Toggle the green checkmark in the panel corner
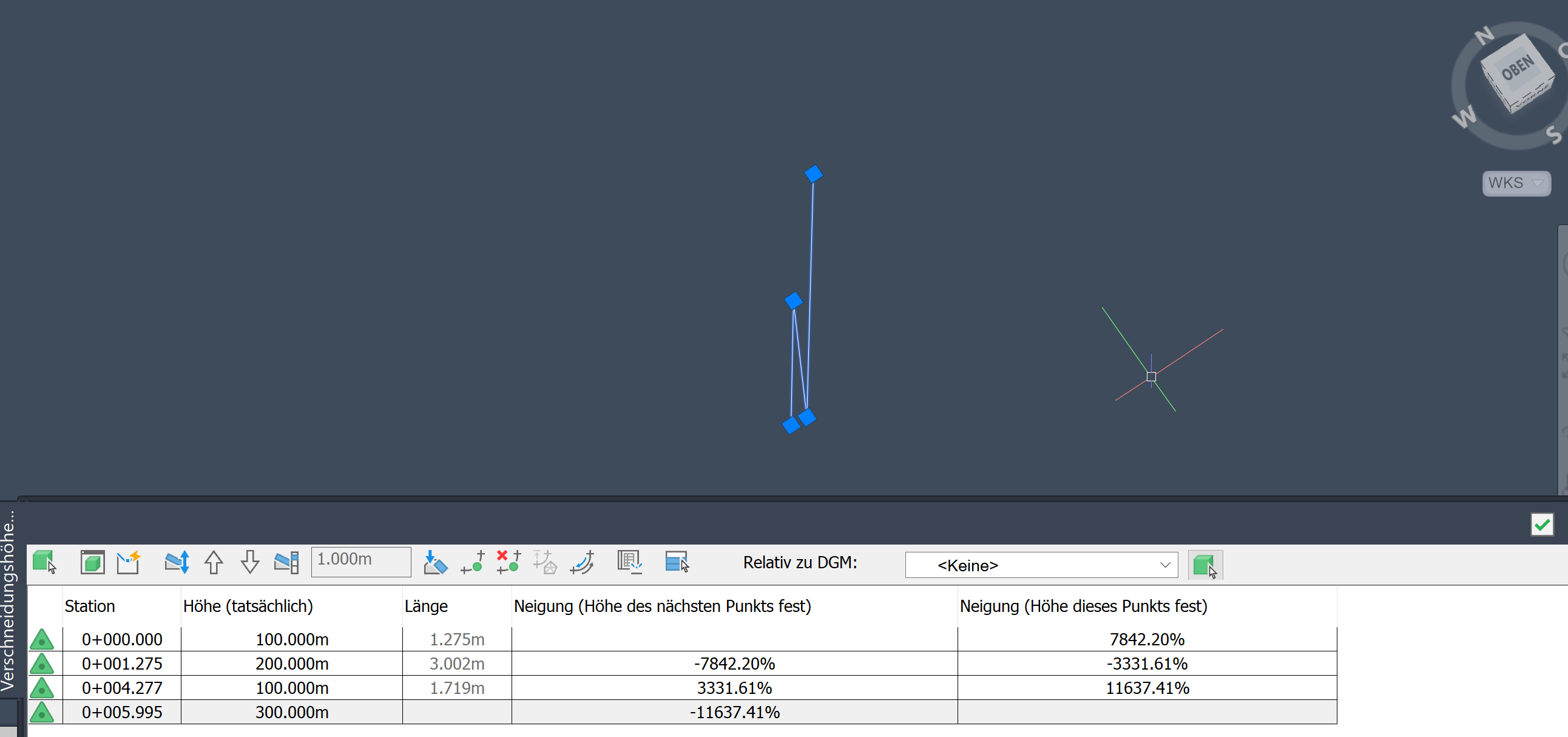This screenshot has width=1568, height=737. pos(1542,524)
